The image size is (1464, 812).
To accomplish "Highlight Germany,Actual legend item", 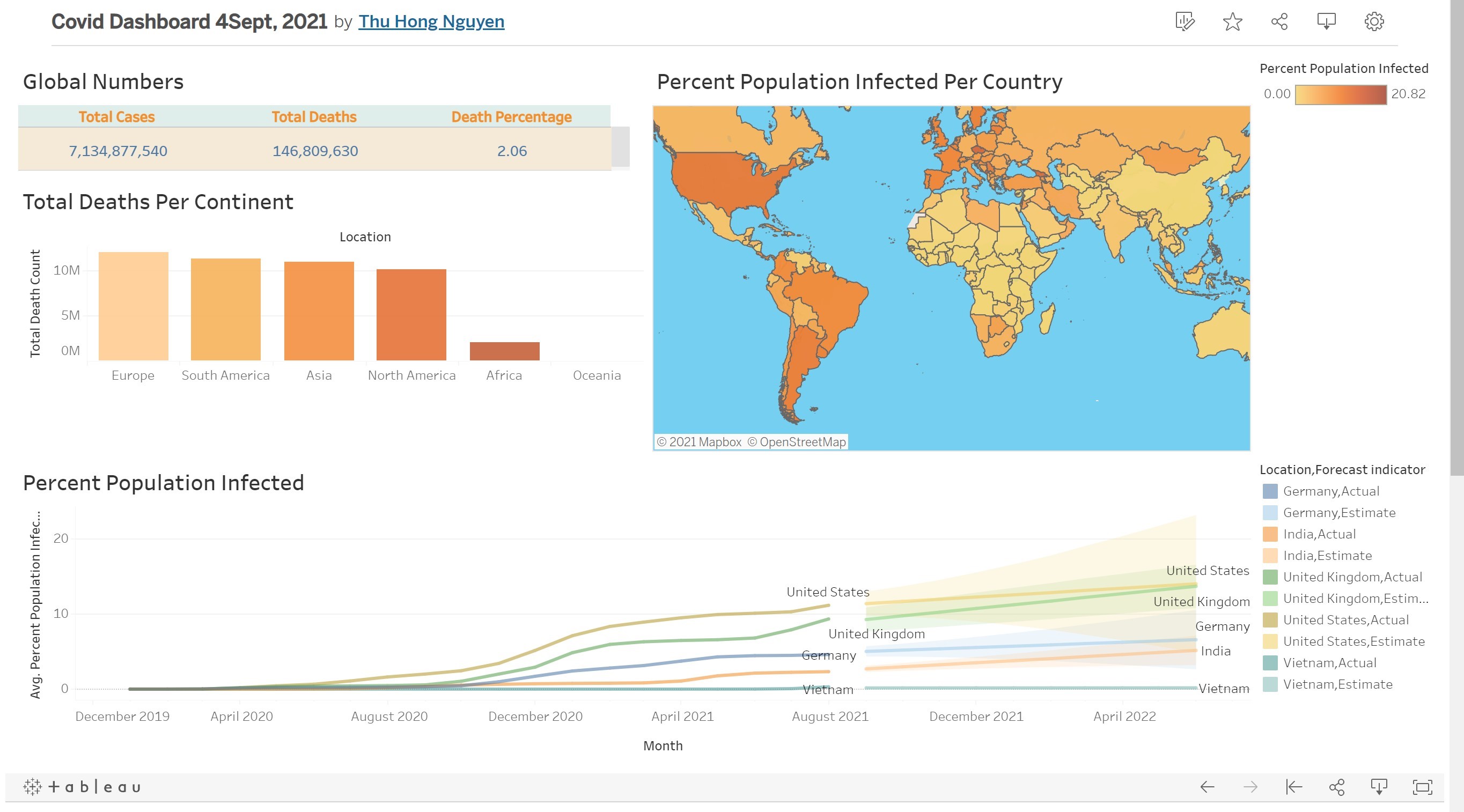I will pyautogui.click(x=1331, y=491).
